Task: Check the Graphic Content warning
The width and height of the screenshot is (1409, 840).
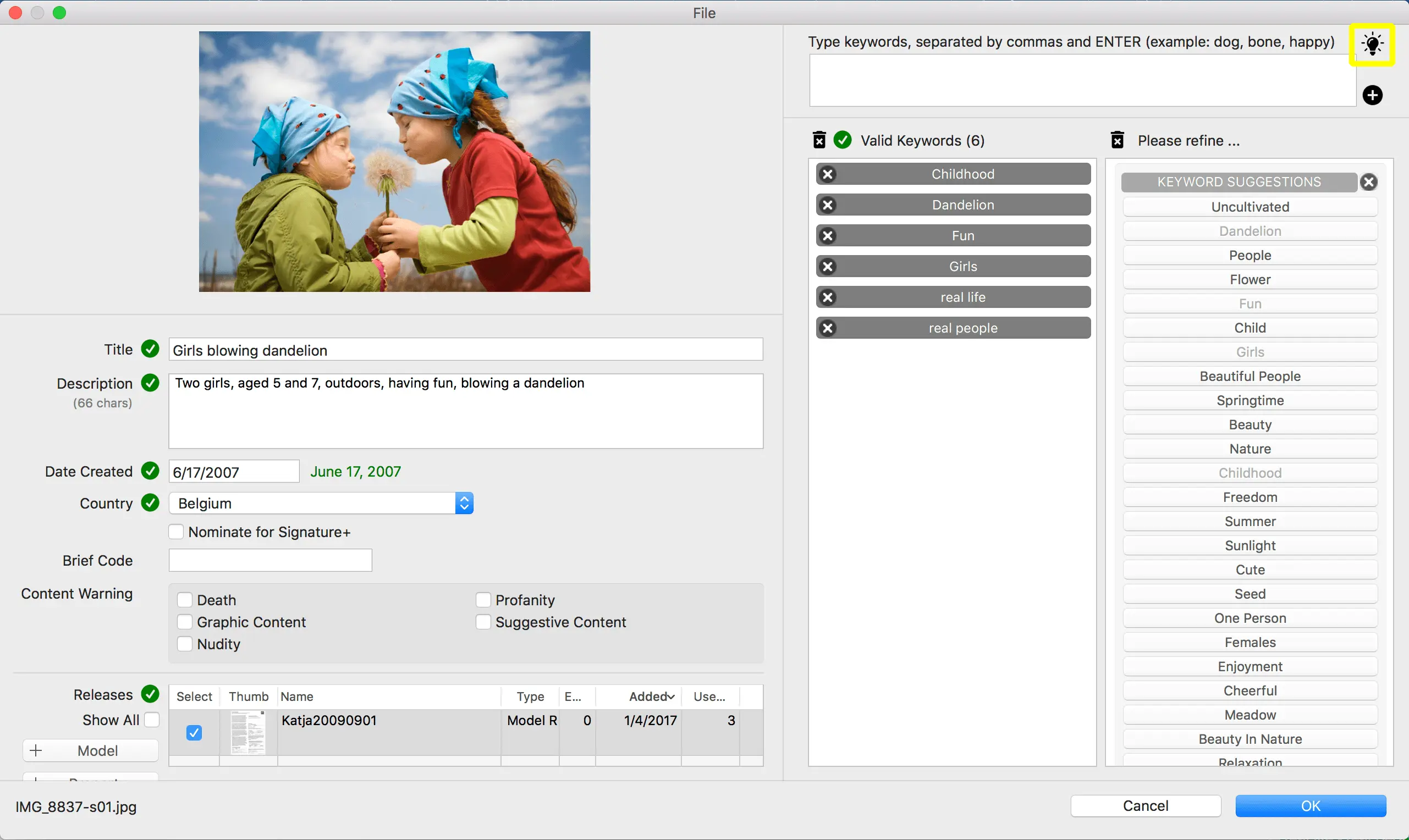Action: (x=185, y=622)
